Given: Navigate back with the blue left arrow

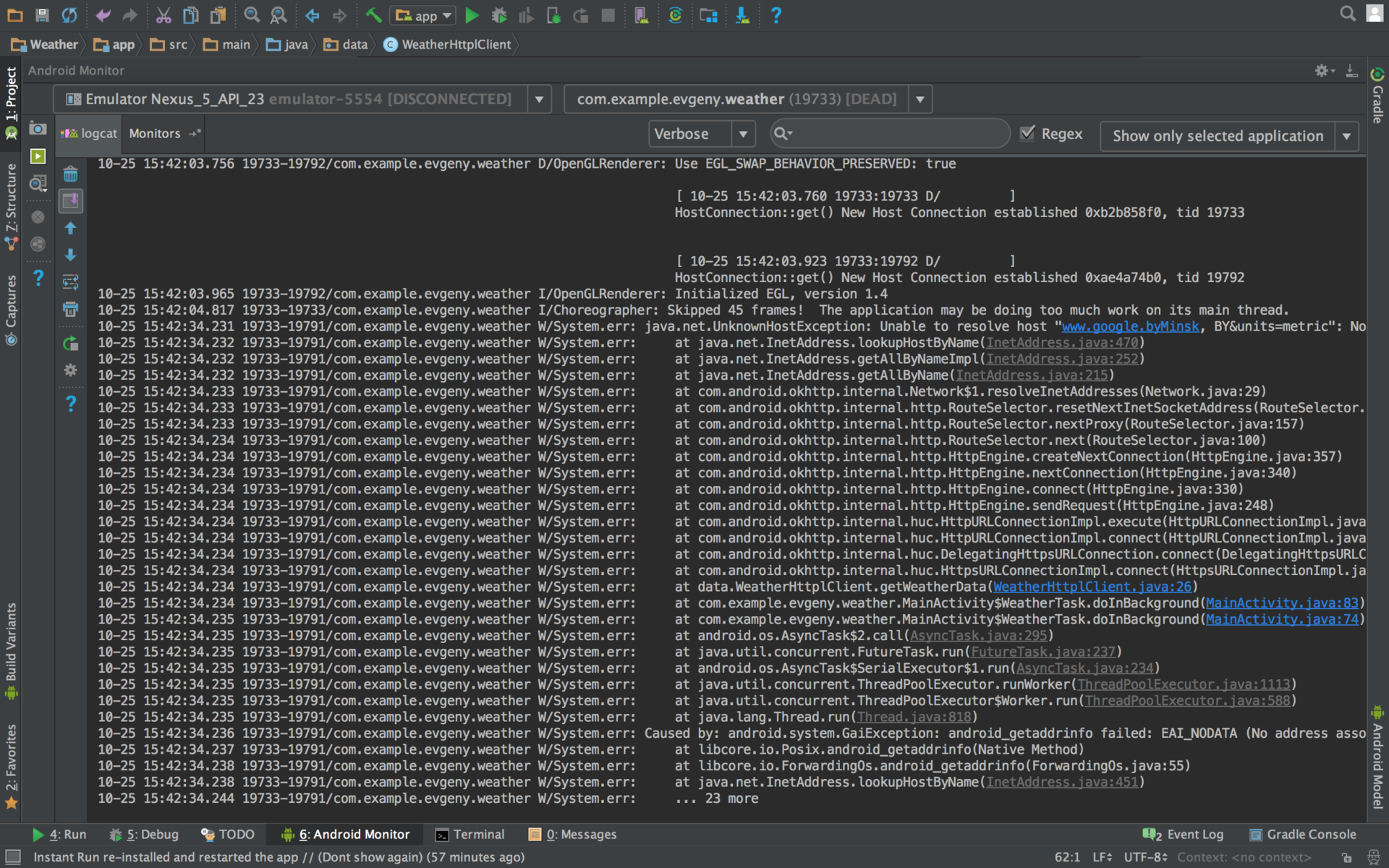Looking at the screenshot, I should (312, 15).
